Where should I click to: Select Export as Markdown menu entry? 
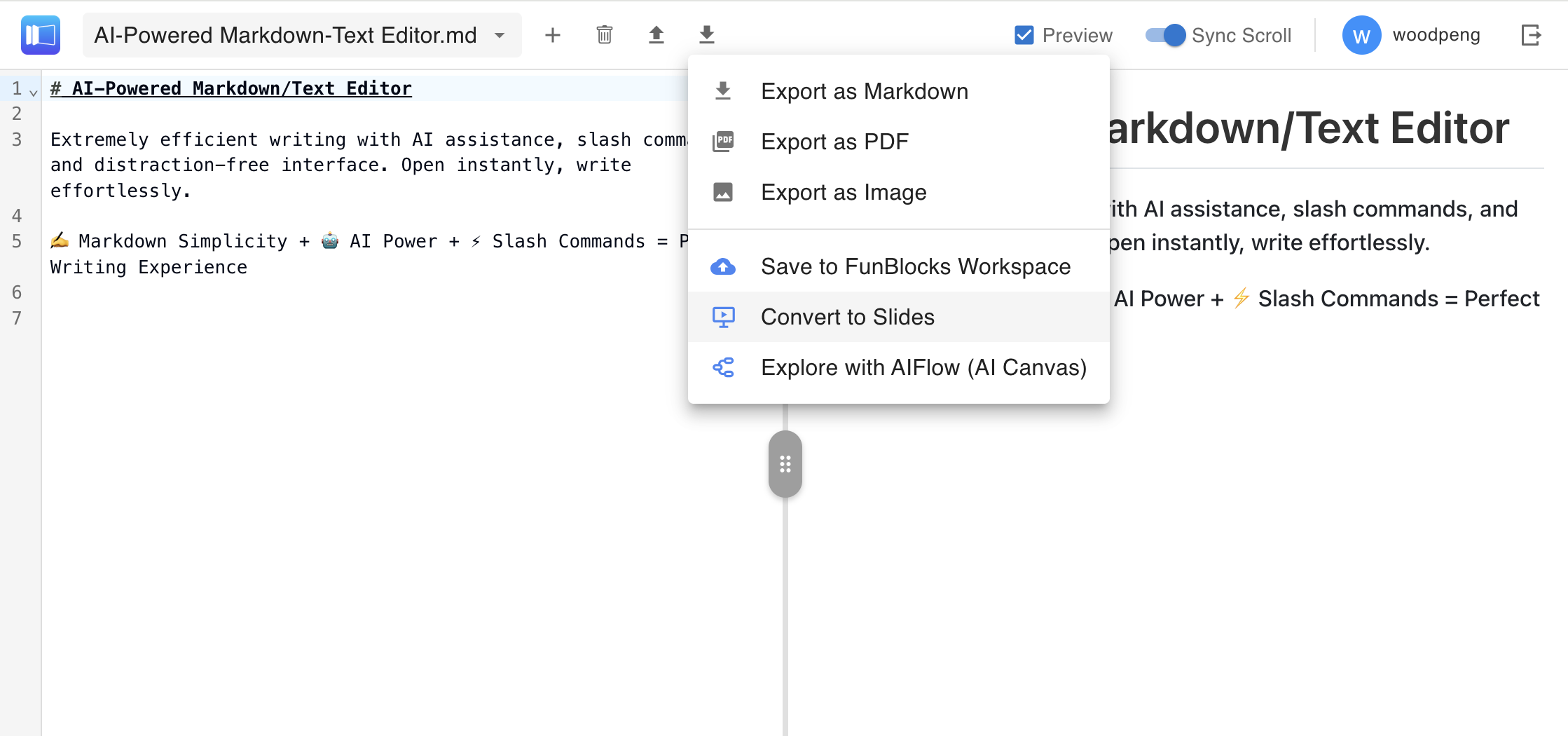(865, 90)
